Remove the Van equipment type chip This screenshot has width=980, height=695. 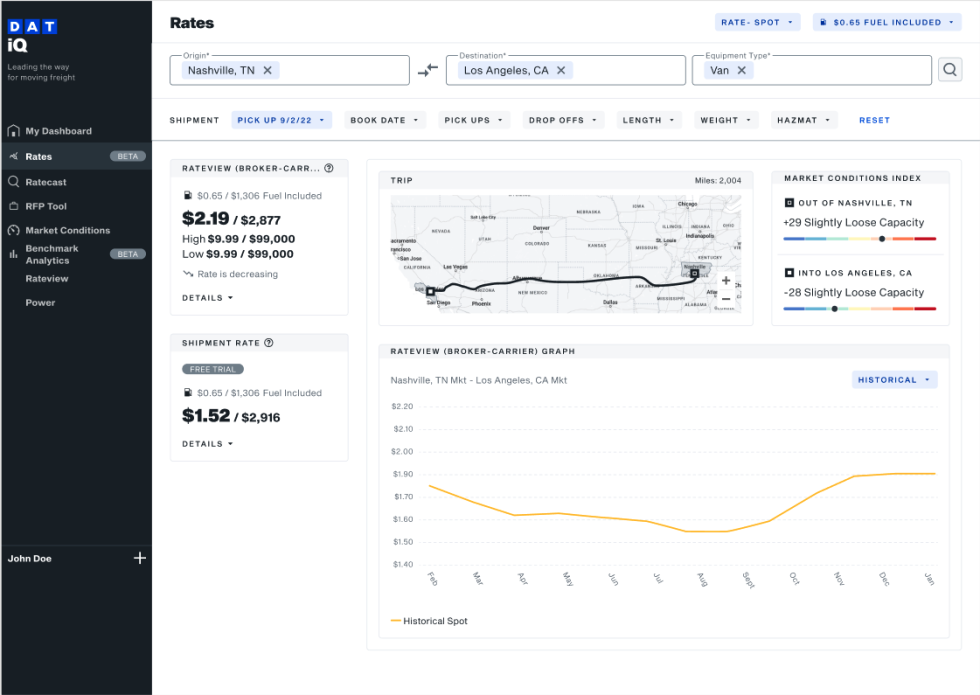point(742,71)
